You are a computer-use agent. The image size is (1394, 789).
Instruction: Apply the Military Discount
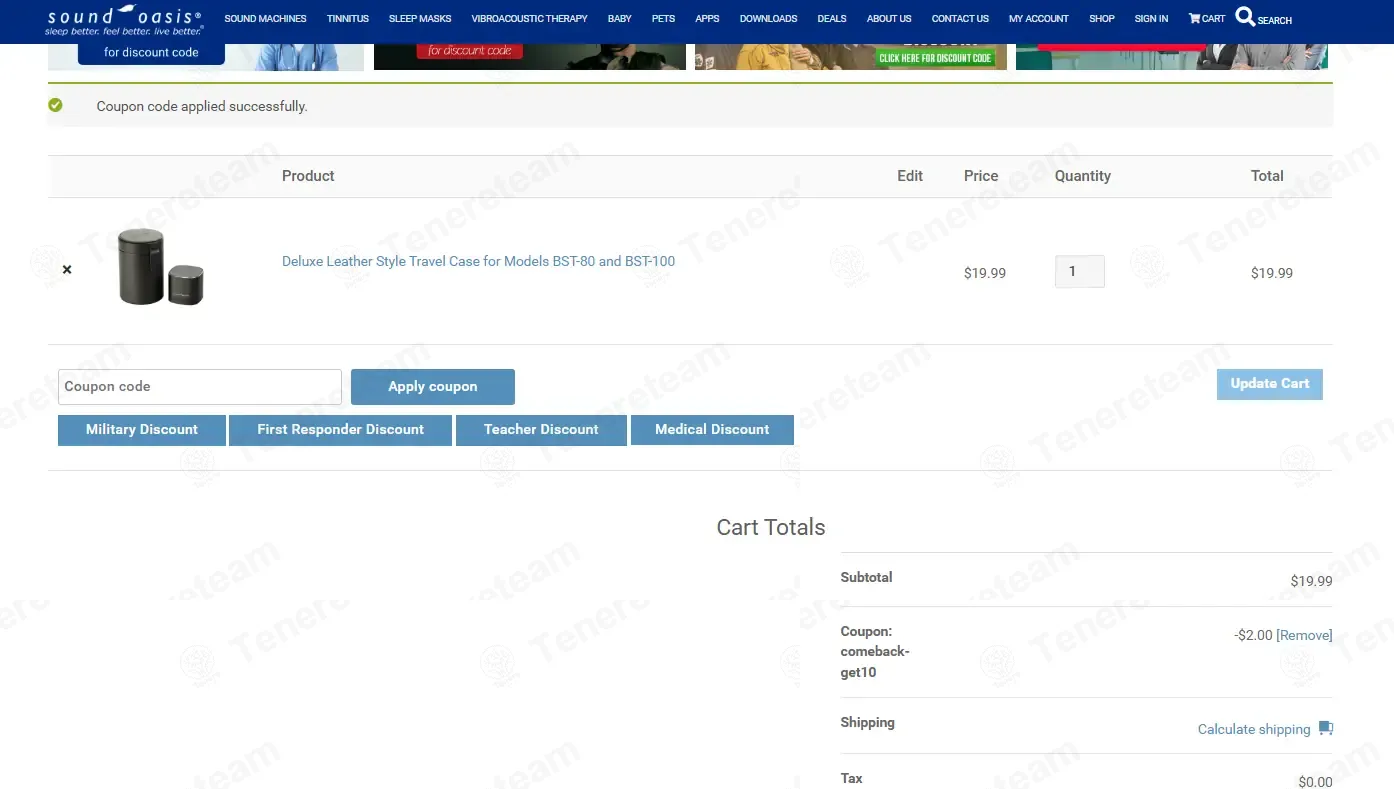click(x=142, y=430)
